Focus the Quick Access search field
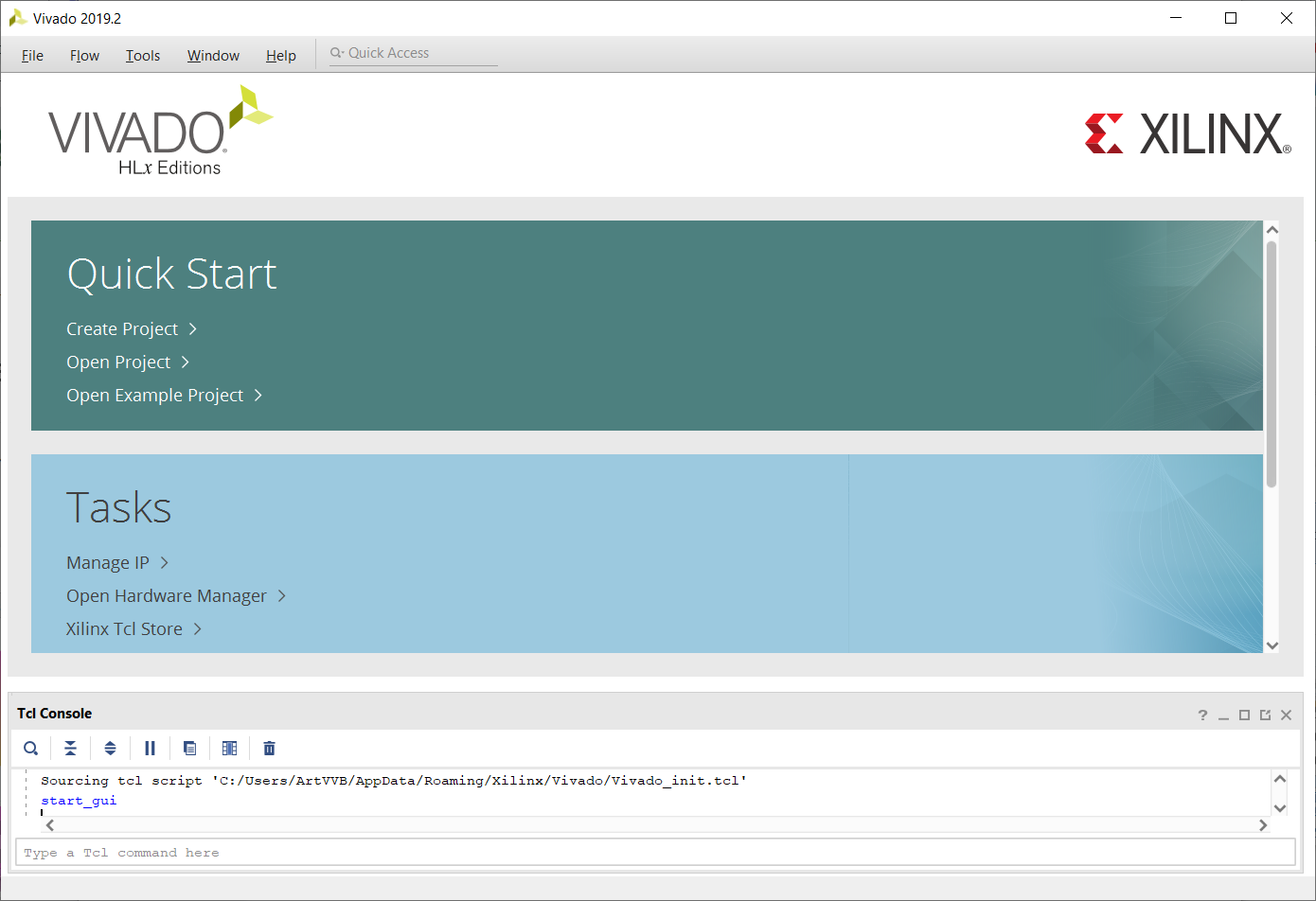Screen dimensions: 1316x901 coord(413,53)
